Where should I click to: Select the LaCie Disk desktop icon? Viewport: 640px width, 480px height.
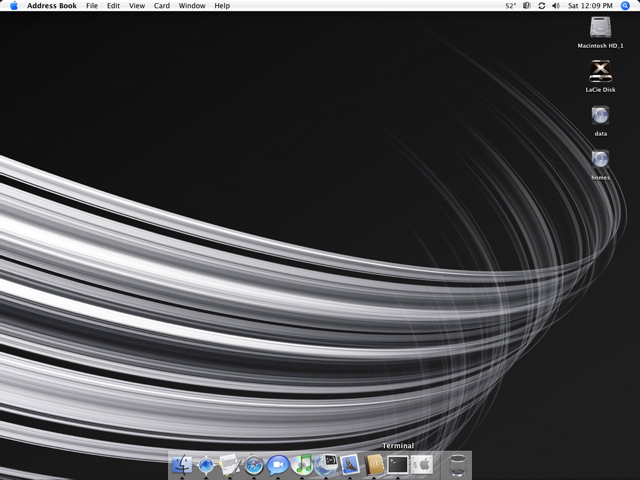tap(600, 71)
